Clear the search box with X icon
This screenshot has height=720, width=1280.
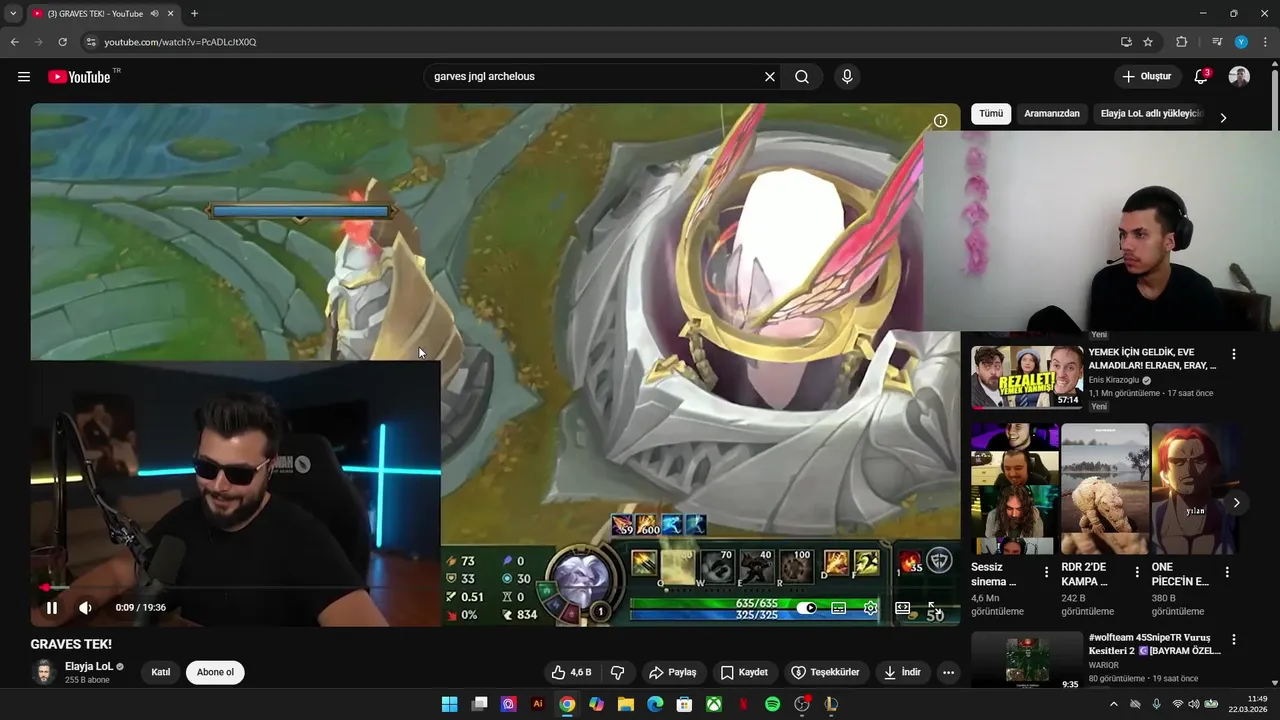coord(770,77)
